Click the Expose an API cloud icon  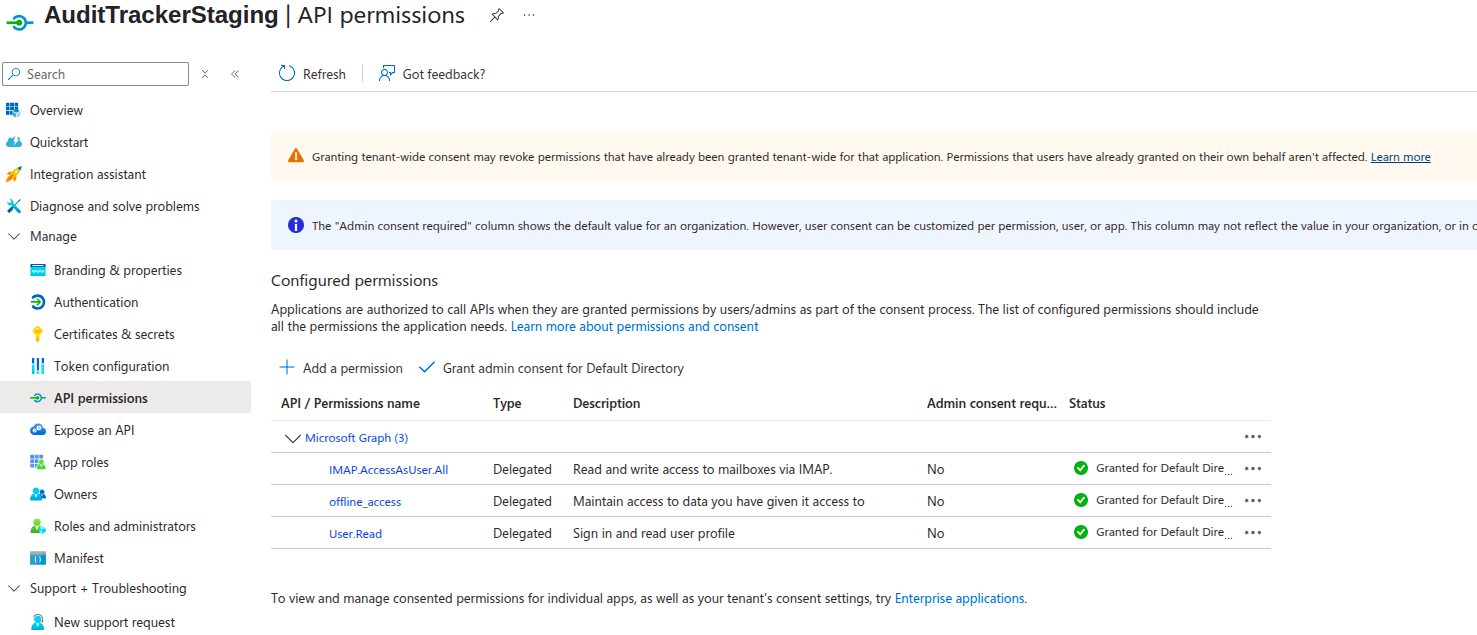pos(38,430)
